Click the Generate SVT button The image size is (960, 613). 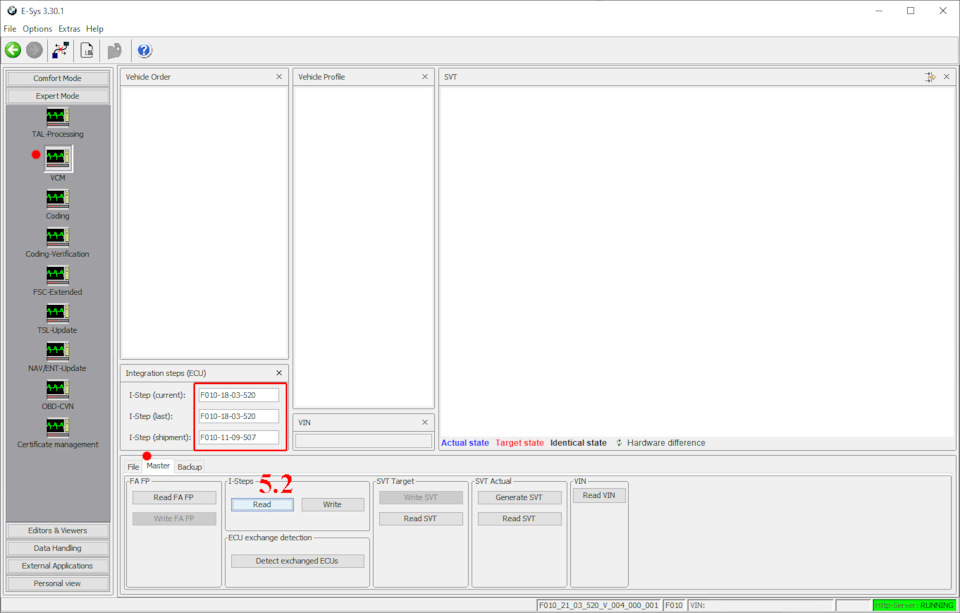coord(519,497)
